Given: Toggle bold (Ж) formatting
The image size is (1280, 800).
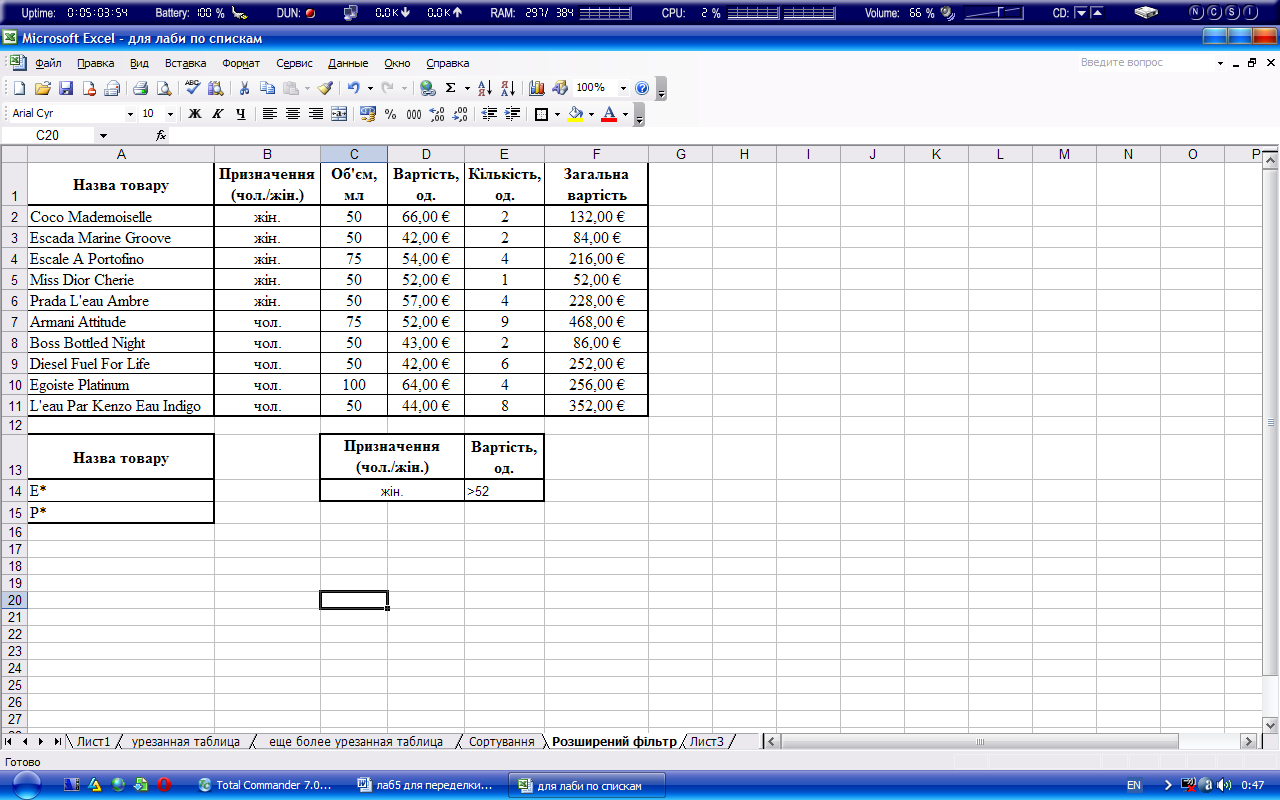Looking at the screenshot, I should tap(195, 114).
